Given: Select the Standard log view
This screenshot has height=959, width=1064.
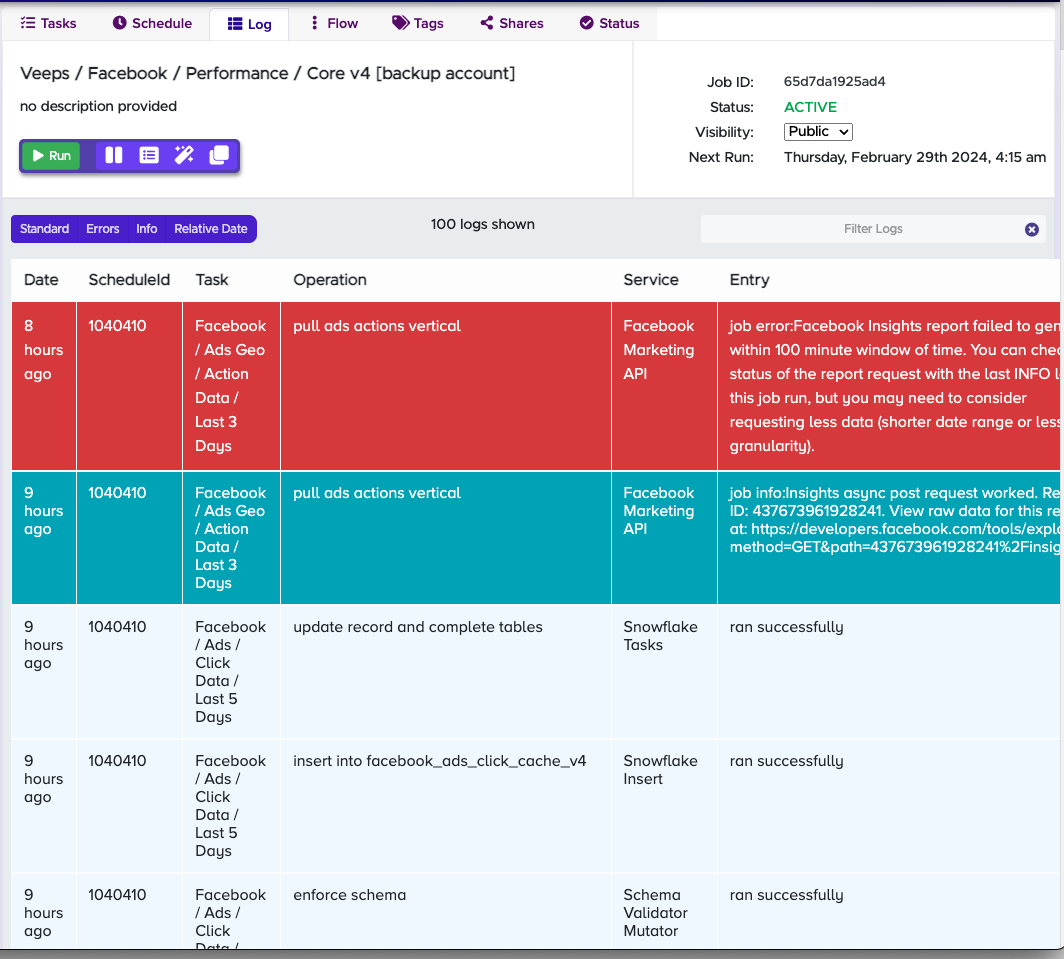Looking at the screenshot, I should click(x=45, y=229).
